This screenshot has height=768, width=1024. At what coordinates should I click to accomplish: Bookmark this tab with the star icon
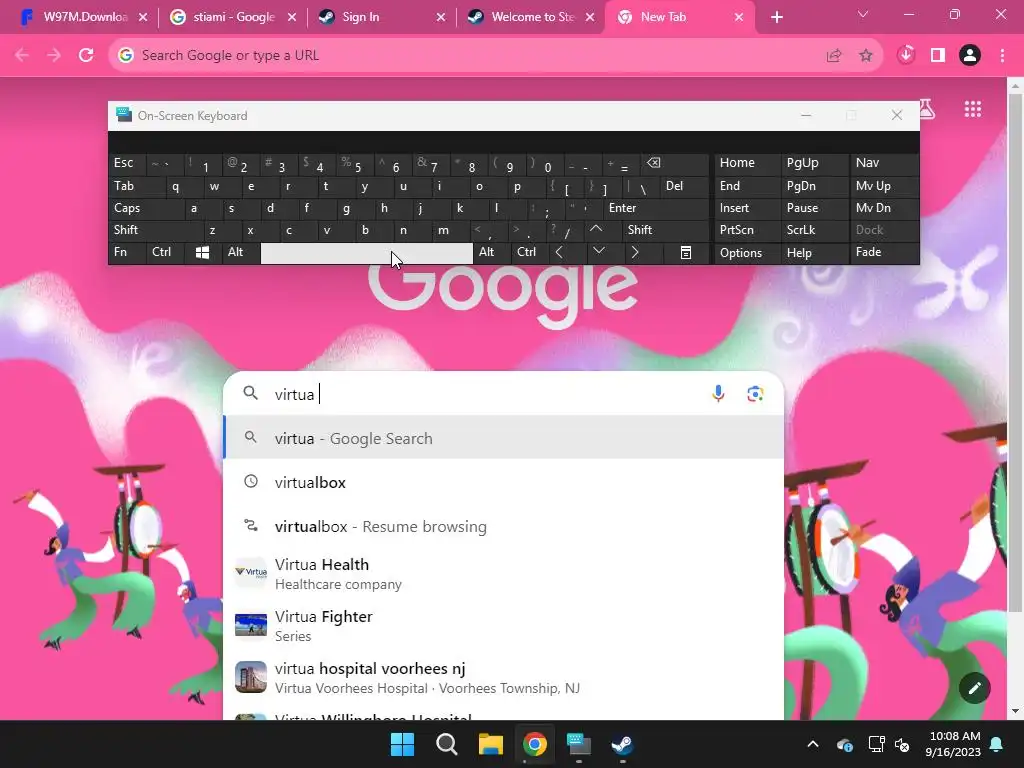click(866, 56)
